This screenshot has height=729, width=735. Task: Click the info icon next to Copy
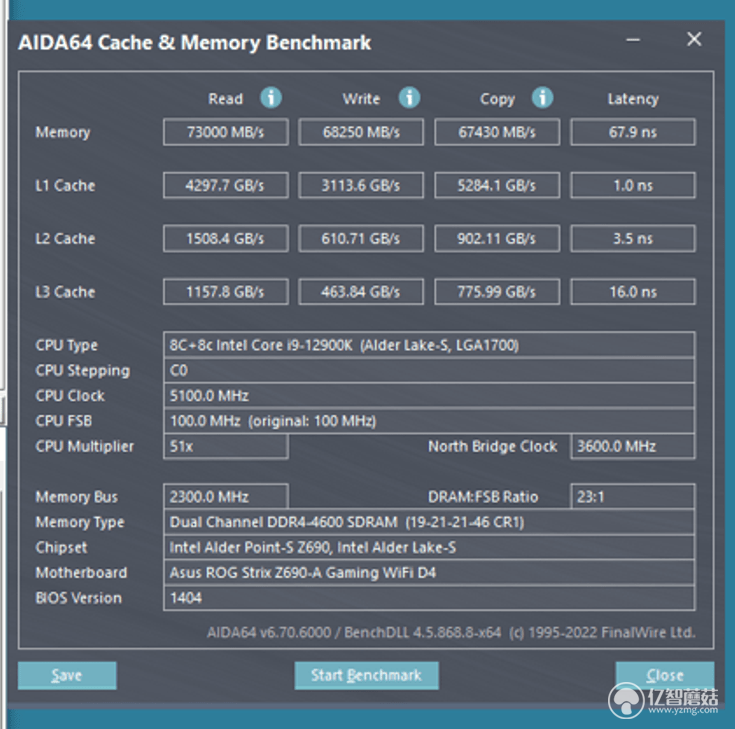[x=542, y=98]
